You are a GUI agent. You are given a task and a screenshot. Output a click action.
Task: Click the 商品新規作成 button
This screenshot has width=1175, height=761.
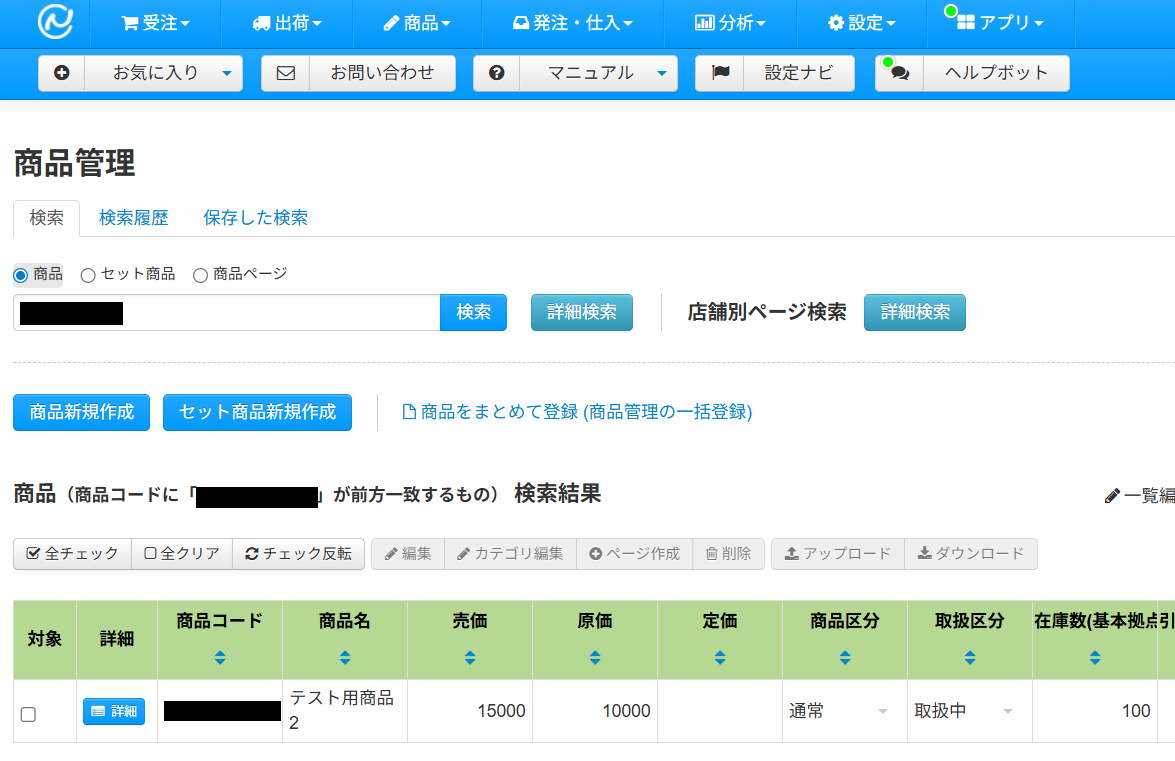pyautogui.click(x=81, y=412)
